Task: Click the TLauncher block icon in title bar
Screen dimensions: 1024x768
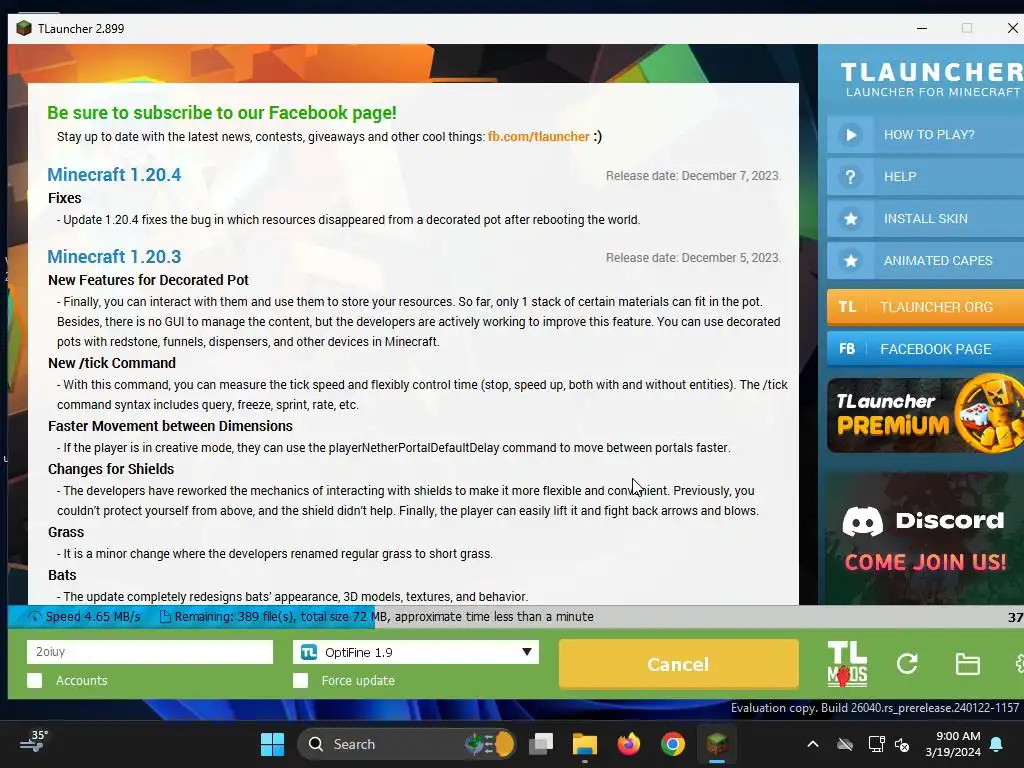Action: (24, 28)
